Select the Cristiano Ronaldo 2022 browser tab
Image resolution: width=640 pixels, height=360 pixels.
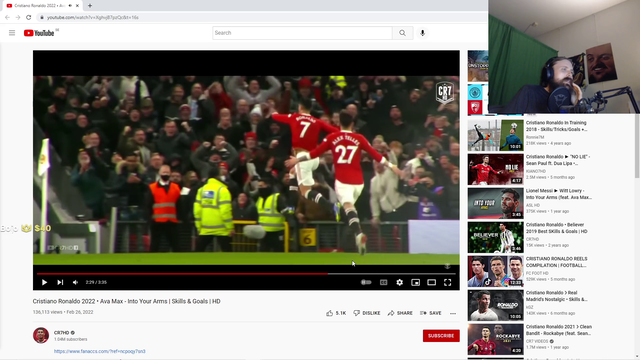point(39,6)
